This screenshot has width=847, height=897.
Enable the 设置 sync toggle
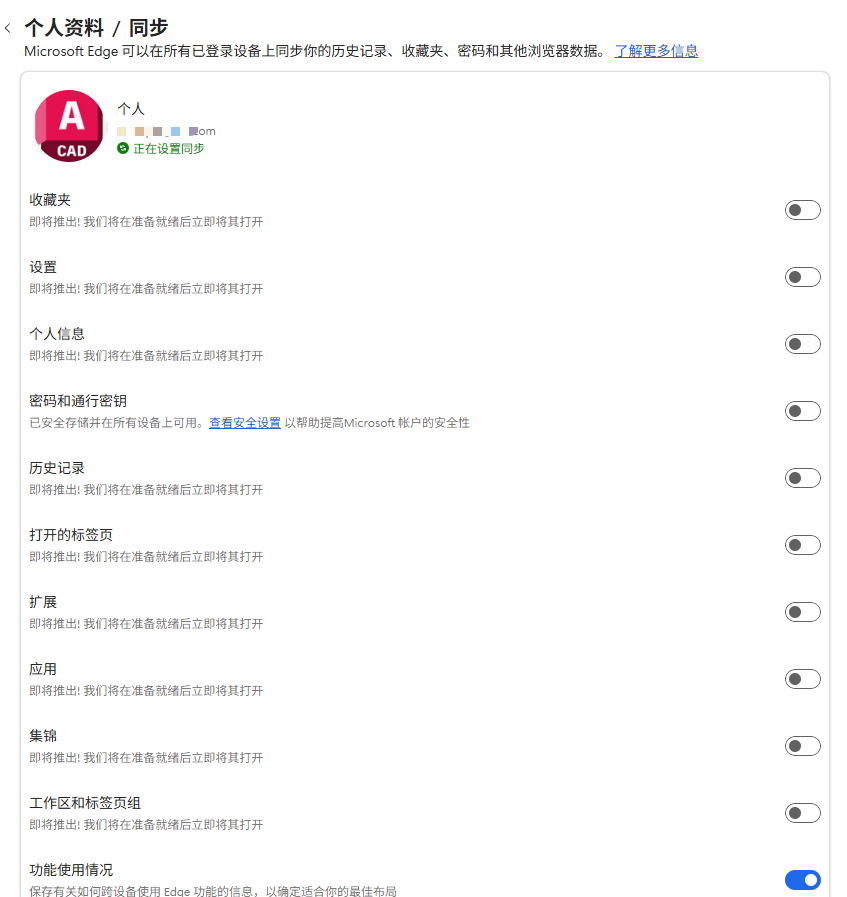pyautogui.click(x=802, y=276)
